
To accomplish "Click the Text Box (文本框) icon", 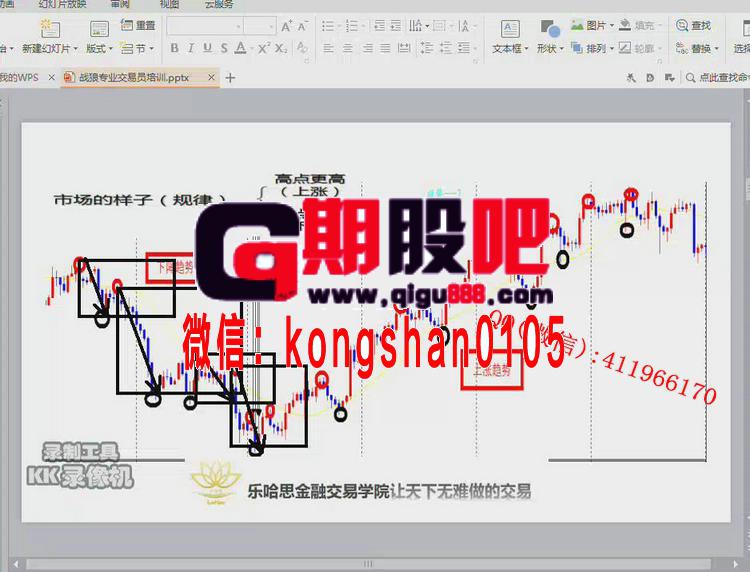I will click(x=510, y=29).
